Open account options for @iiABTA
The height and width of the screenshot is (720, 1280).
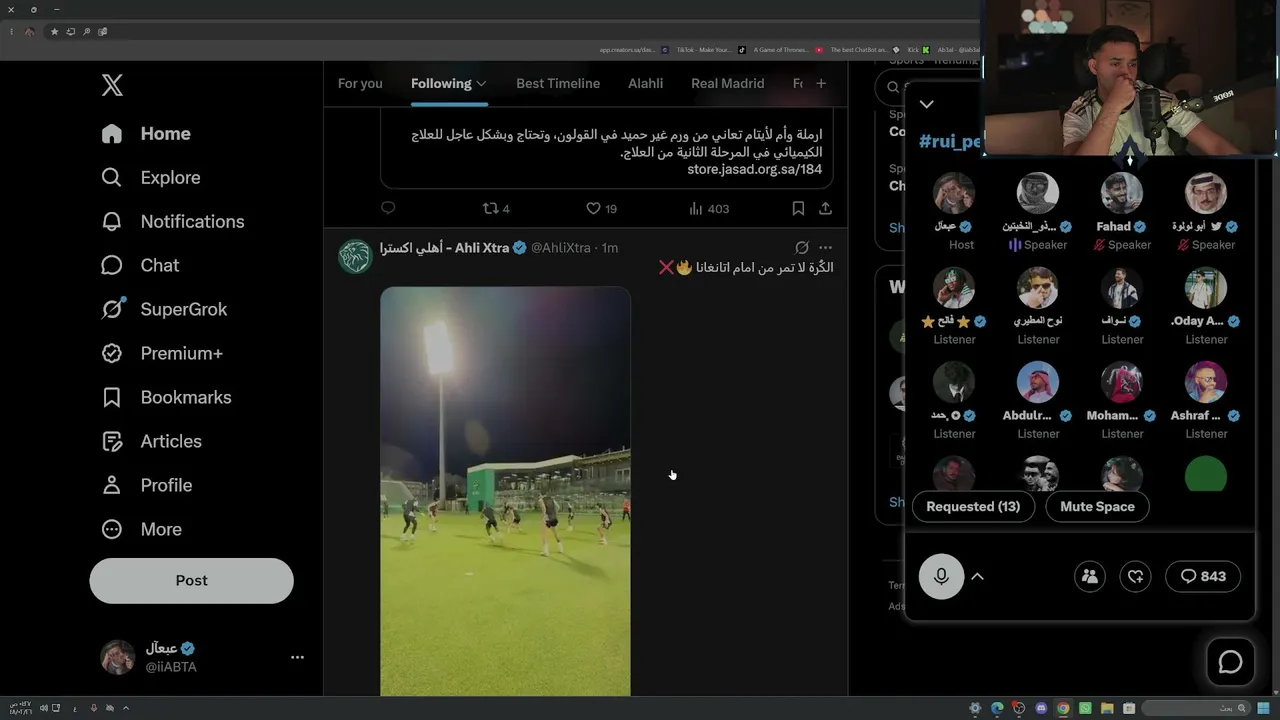[297, 657]
